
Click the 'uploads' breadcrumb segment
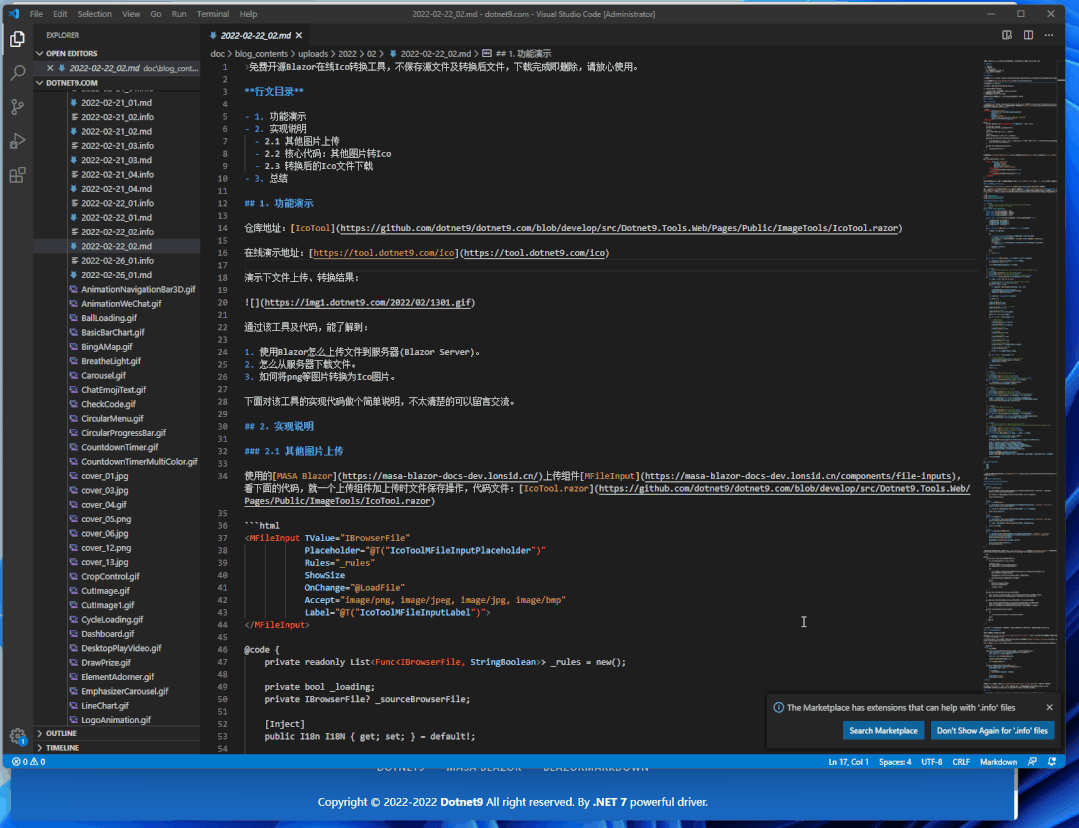313,54
